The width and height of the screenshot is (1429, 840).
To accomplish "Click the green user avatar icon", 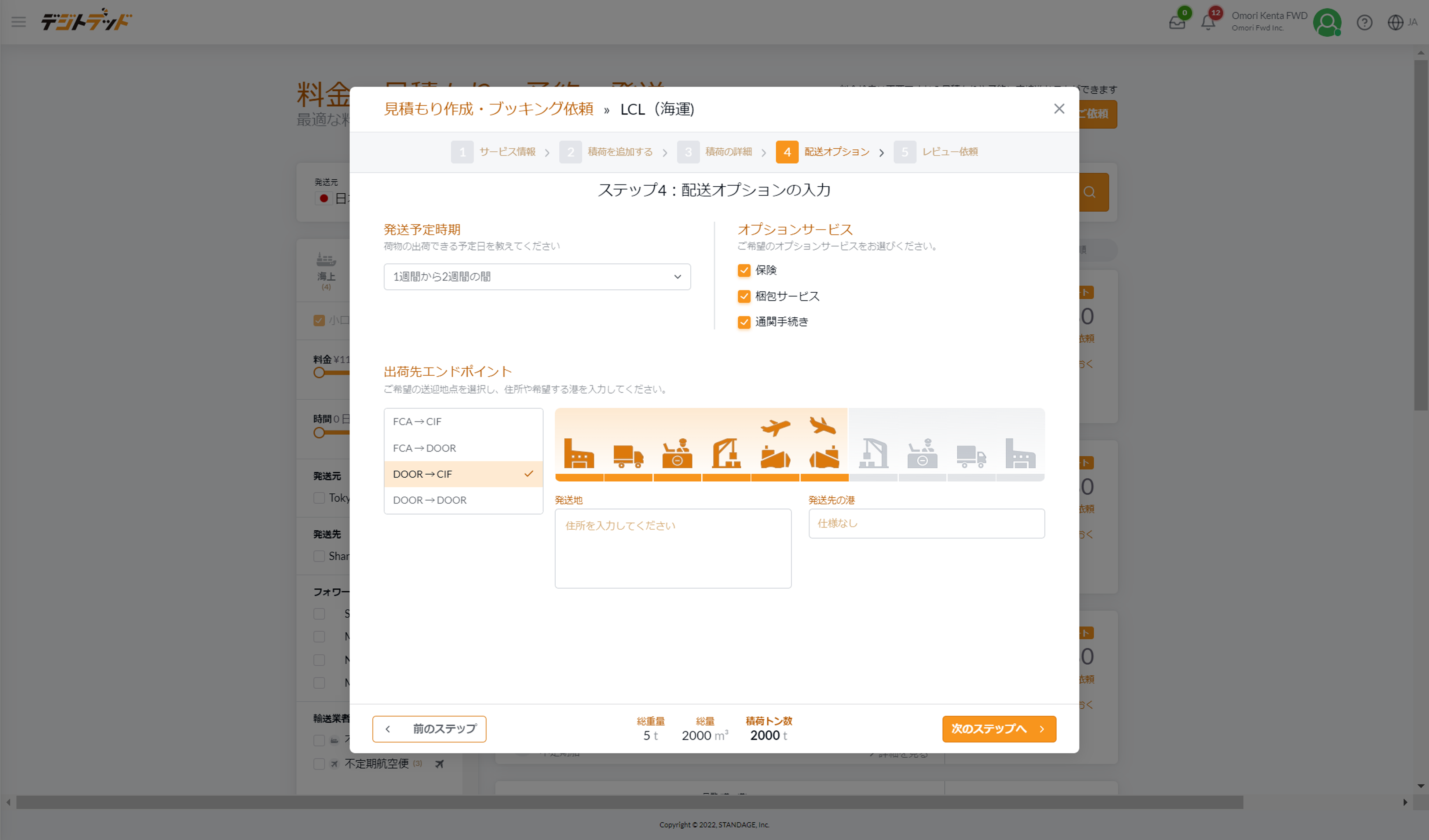I will tap(1326, 23).
